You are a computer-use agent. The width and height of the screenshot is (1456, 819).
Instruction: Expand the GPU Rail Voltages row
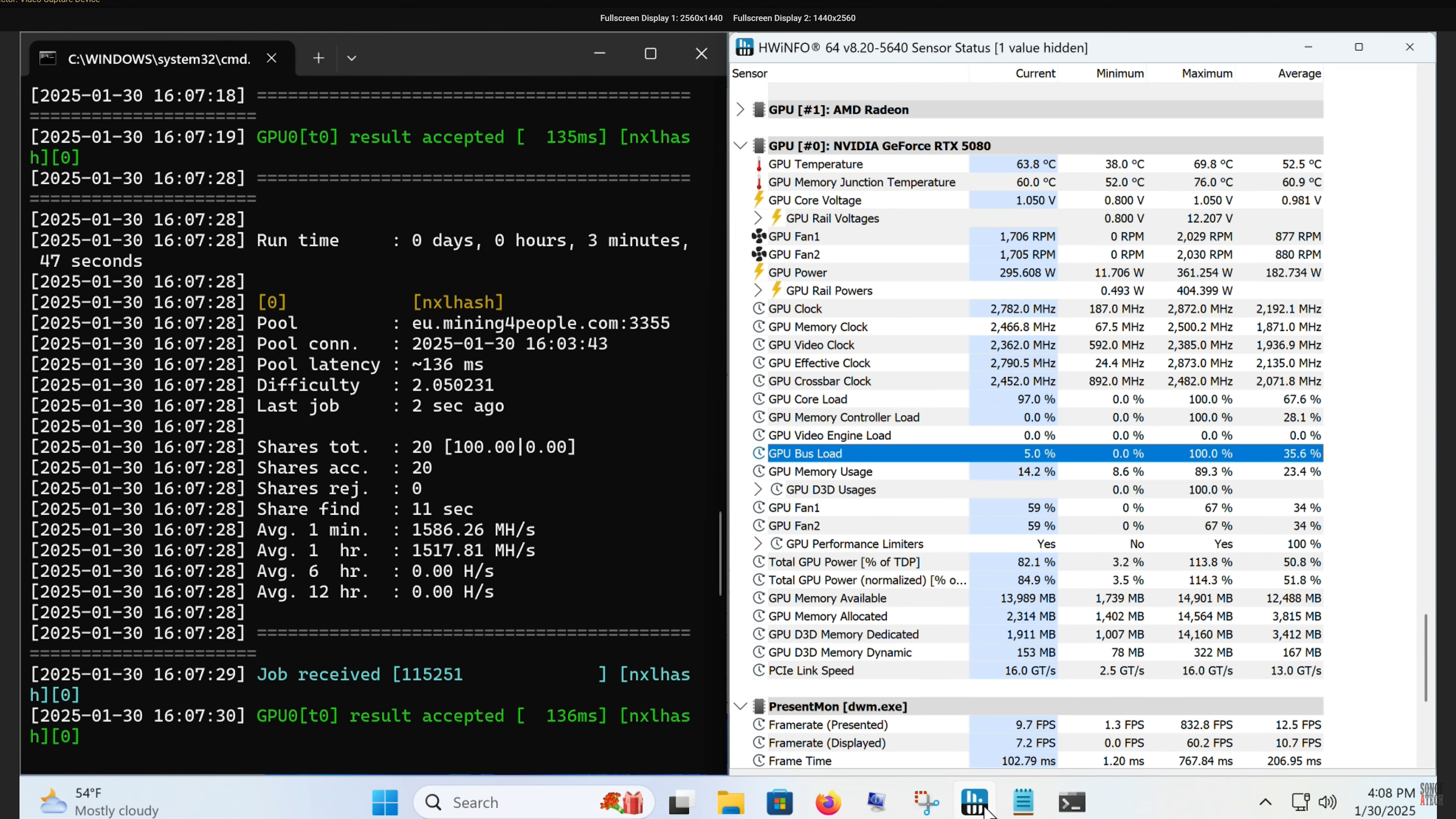[x=758, y=218]
